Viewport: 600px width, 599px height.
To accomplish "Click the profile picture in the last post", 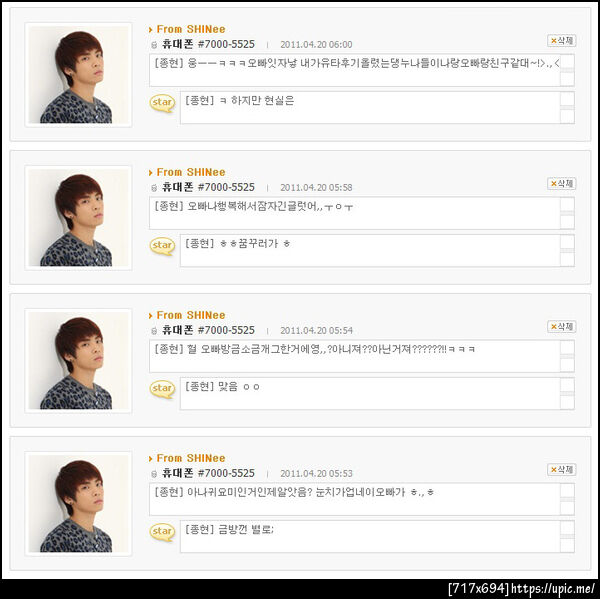I will (78, 504).
